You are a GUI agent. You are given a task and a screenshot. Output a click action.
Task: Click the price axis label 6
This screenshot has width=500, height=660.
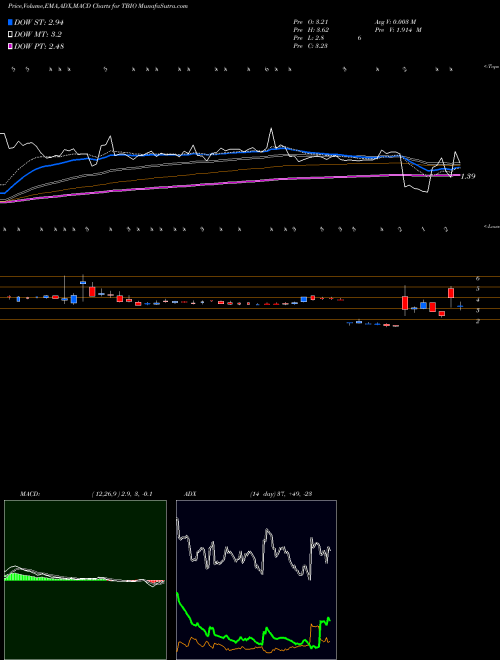pyautogui.click(x=478, y=278)
